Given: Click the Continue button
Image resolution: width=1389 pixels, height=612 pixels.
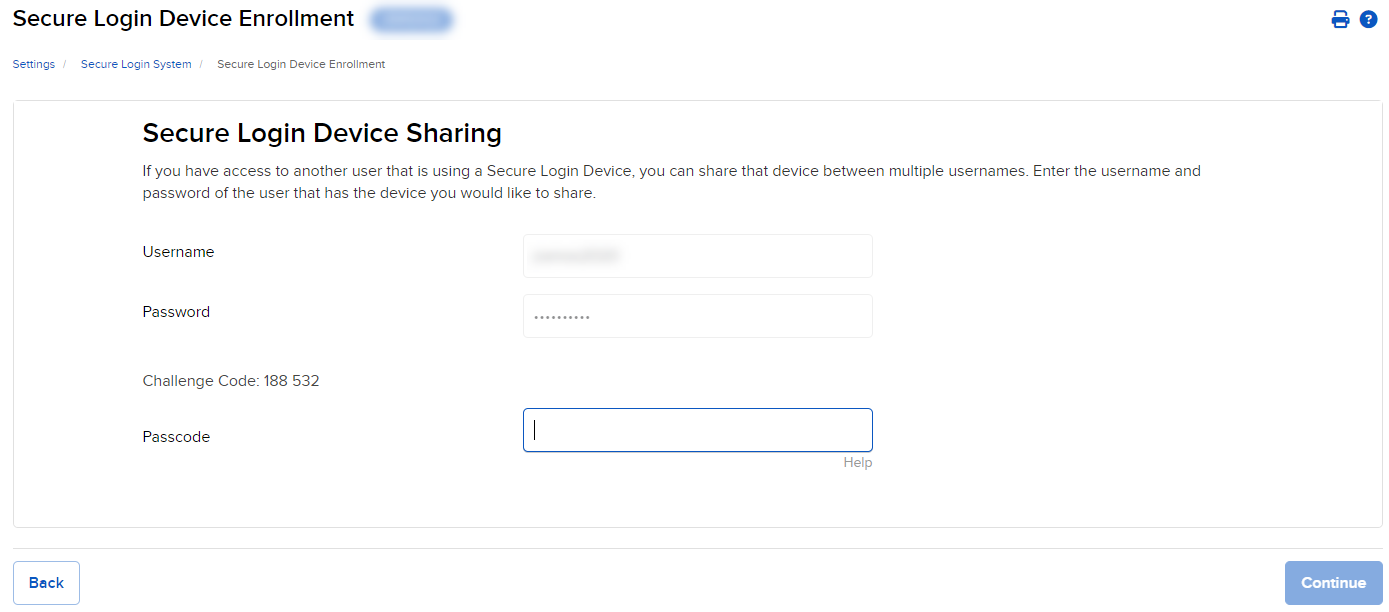Looking at the screenshot, I should pyautogui.click(x=1333, y=582).
